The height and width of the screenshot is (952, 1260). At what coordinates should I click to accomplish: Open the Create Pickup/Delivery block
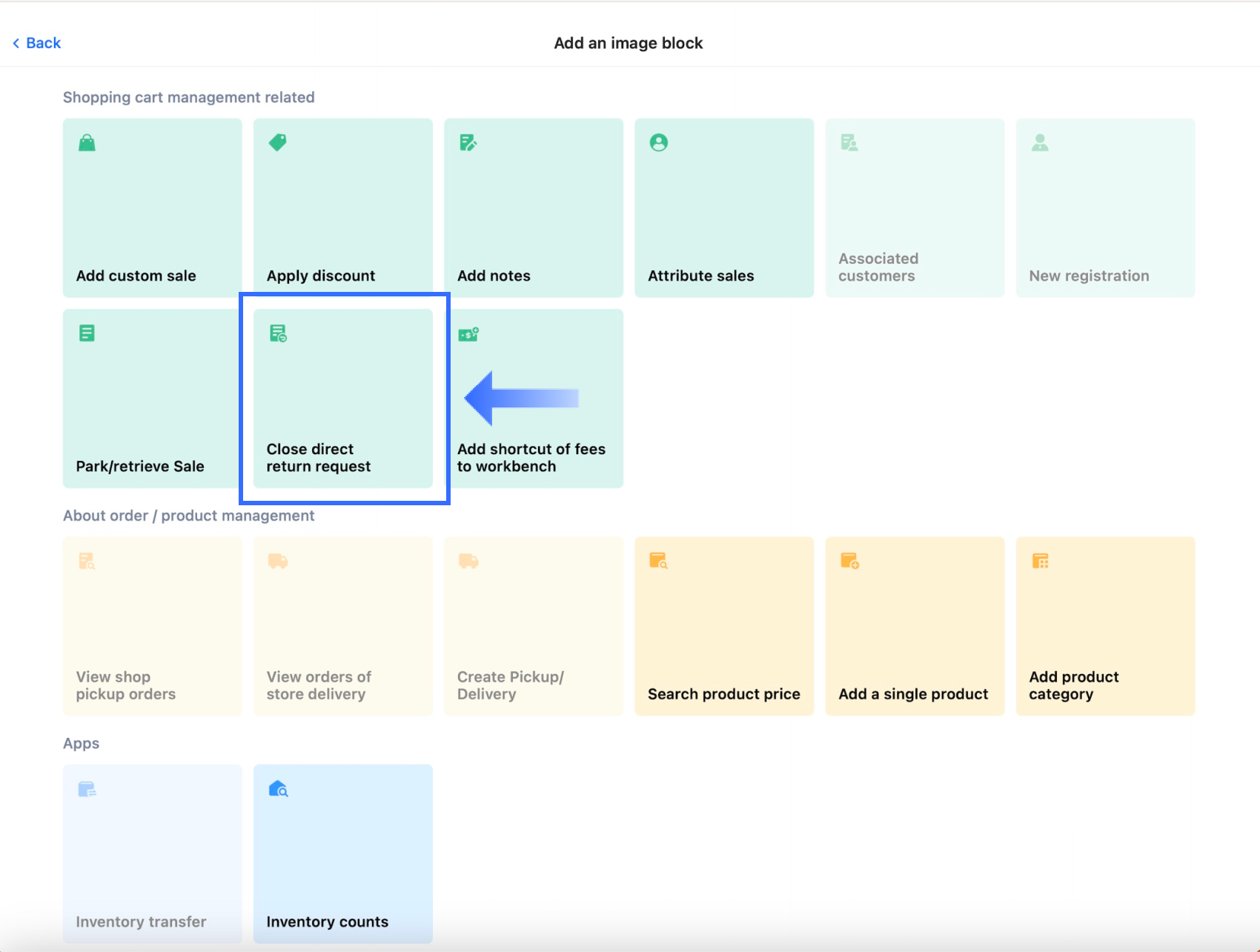534,626
